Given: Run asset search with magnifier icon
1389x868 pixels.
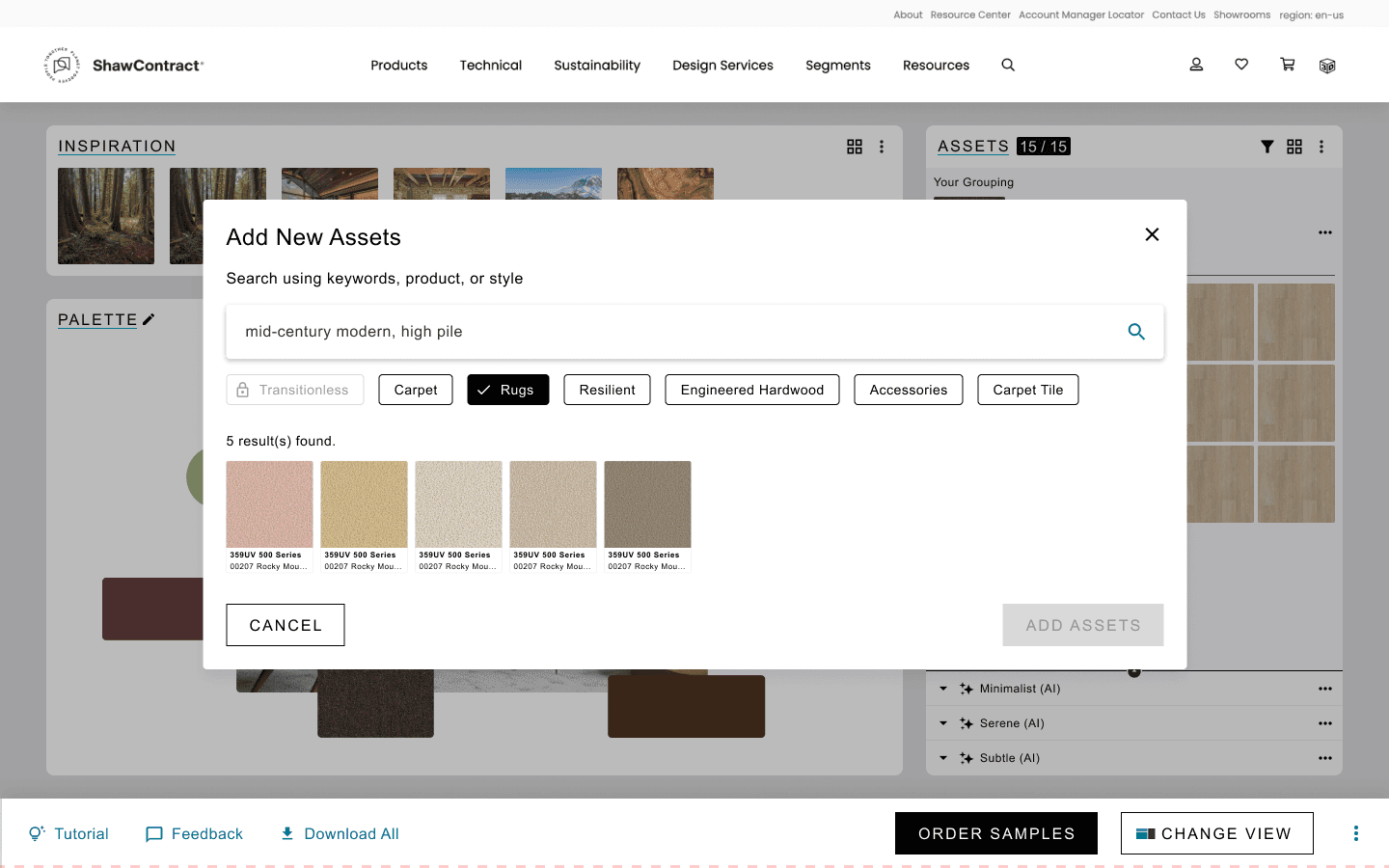Looking at the screenshot, I should pos(1136,332).
